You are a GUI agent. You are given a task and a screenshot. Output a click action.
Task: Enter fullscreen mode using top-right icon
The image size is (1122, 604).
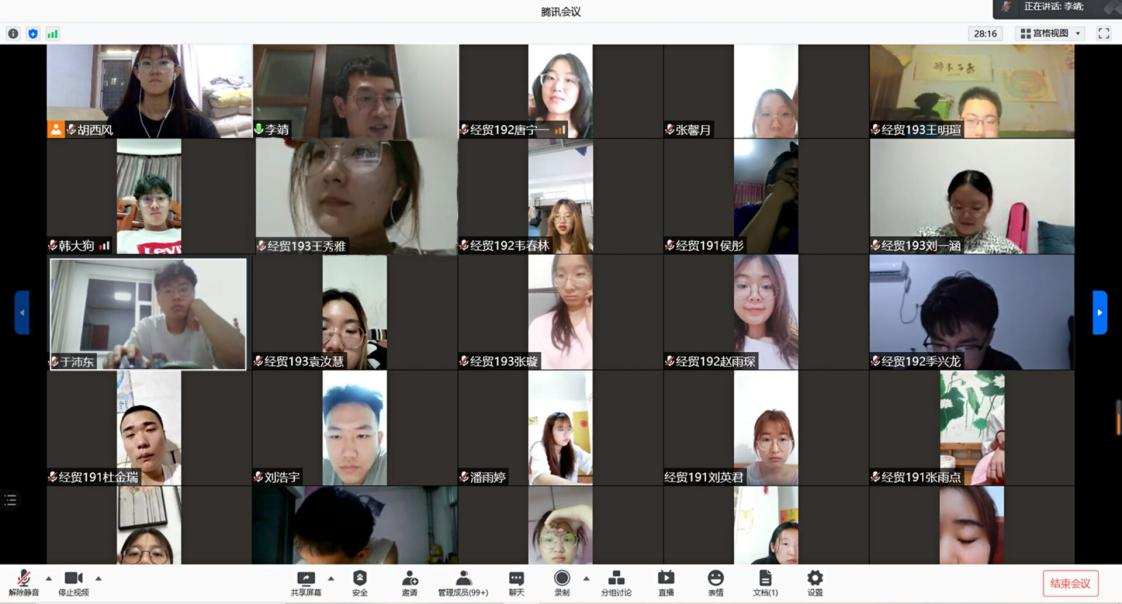click(1104, 33)
